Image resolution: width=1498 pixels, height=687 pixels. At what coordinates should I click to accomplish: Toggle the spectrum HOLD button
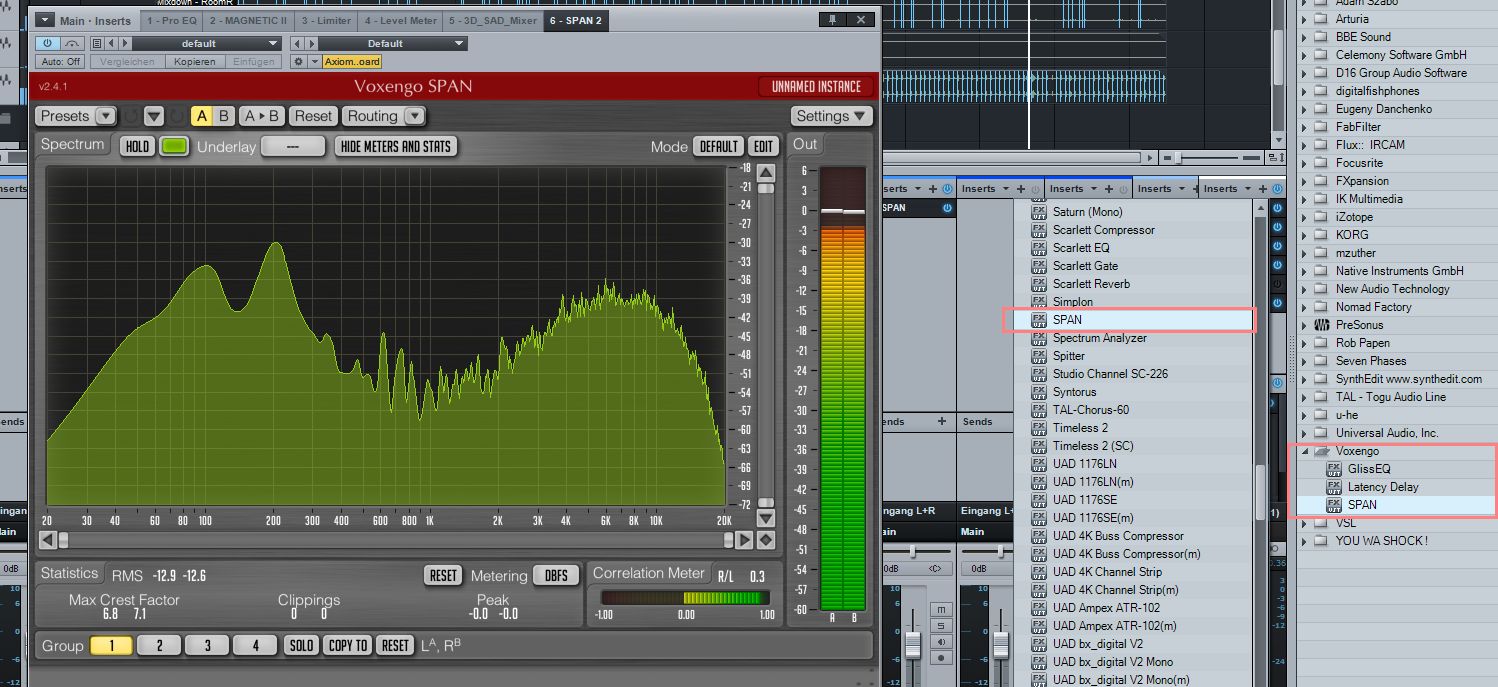tap(138, 146)
